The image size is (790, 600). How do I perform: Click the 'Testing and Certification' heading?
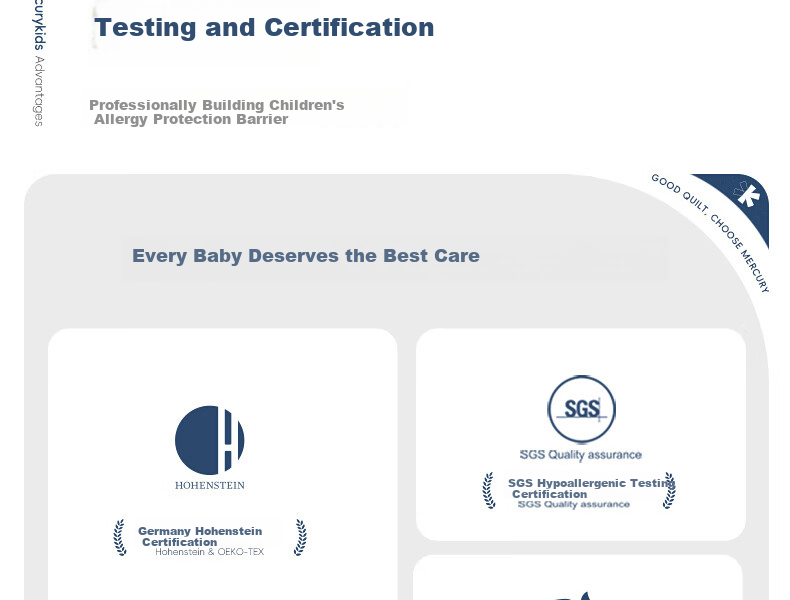tap(264, 27)
